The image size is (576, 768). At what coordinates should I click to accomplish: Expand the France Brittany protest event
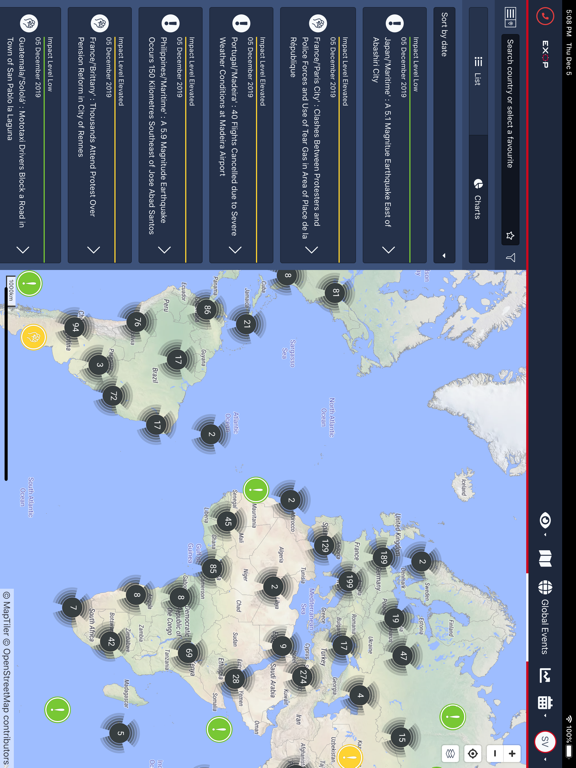click(x=94, y=250)
